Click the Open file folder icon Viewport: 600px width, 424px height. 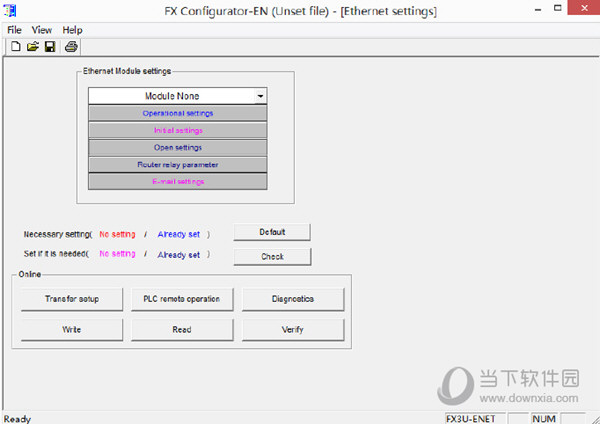33,47
